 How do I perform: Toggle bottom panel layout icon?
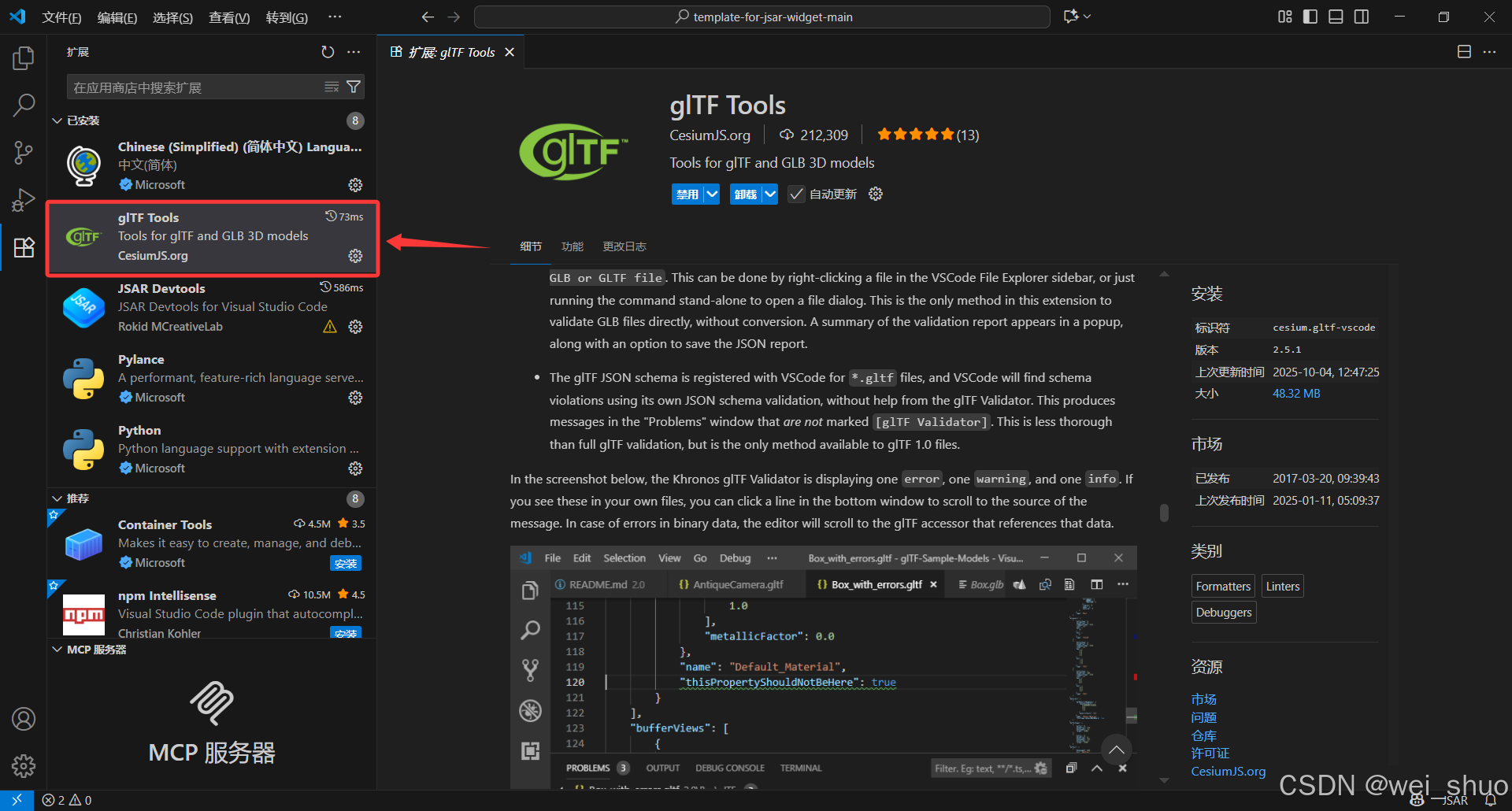1336,17
